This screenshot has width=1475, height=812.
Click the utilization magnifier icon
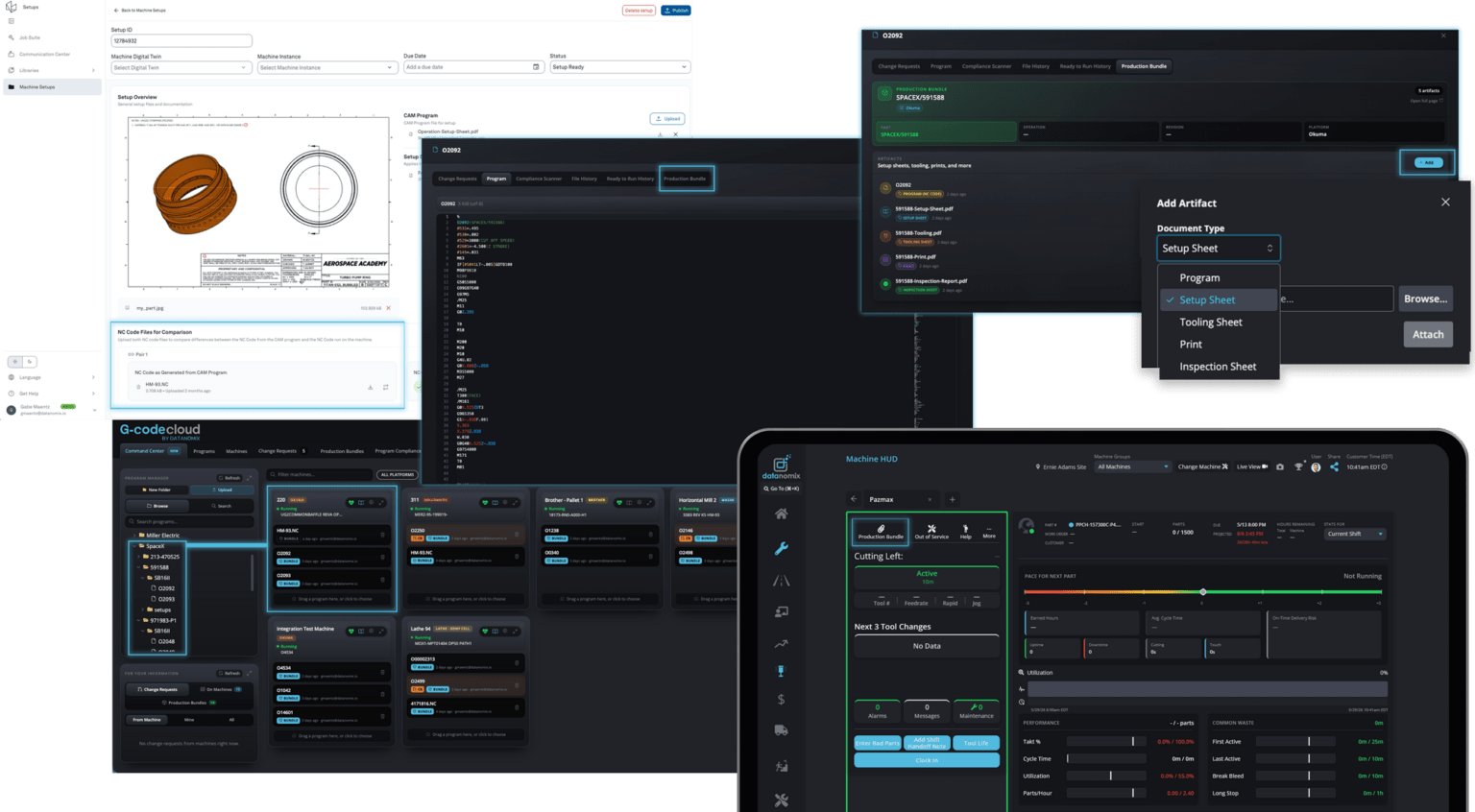[1022, 673]
